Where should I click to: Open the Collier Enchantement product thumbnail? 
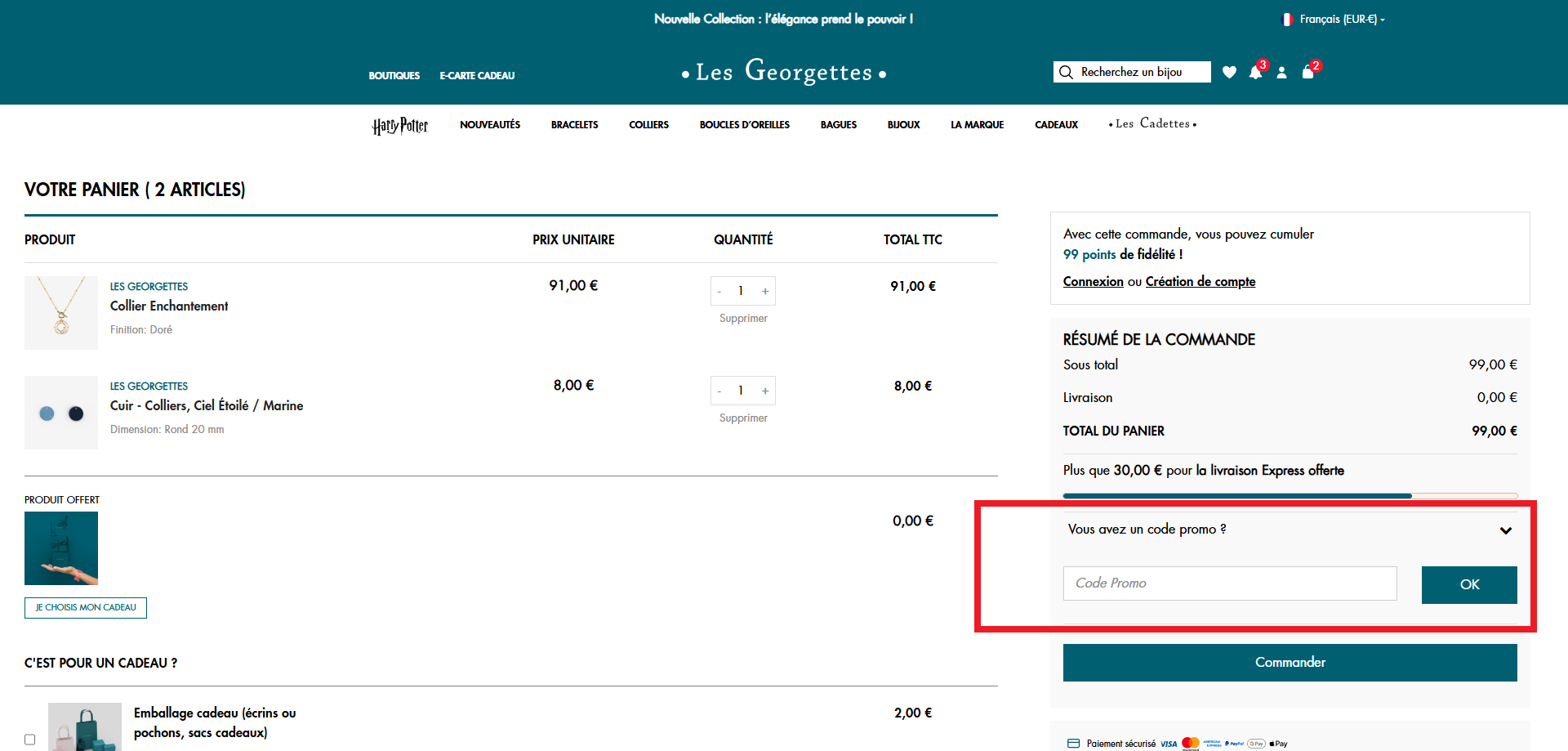tap(61, 313)
